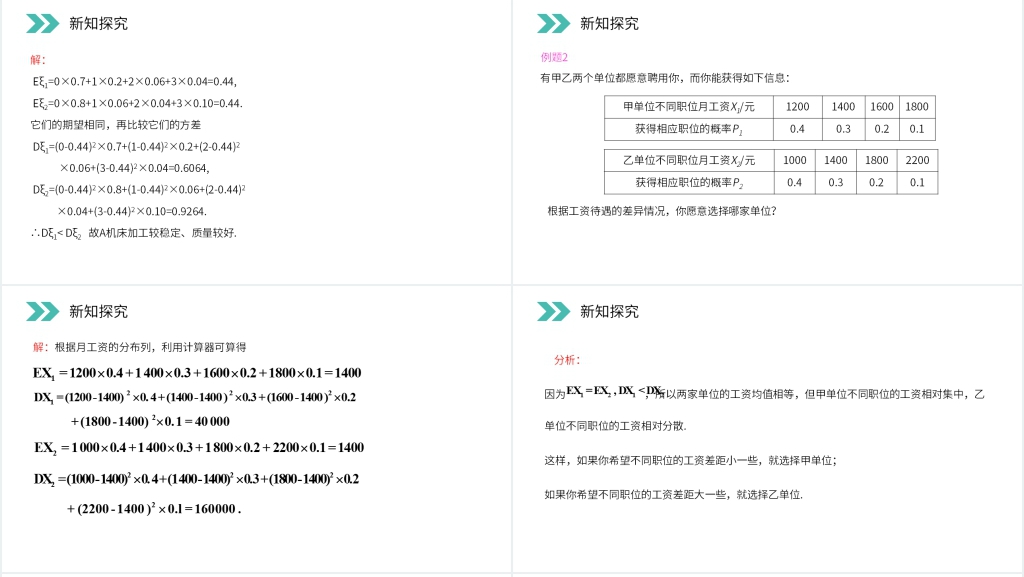Click the 1400 cell in the 乙 salary table
Viewport: 1024px width, 577px height.
point(836,161)
